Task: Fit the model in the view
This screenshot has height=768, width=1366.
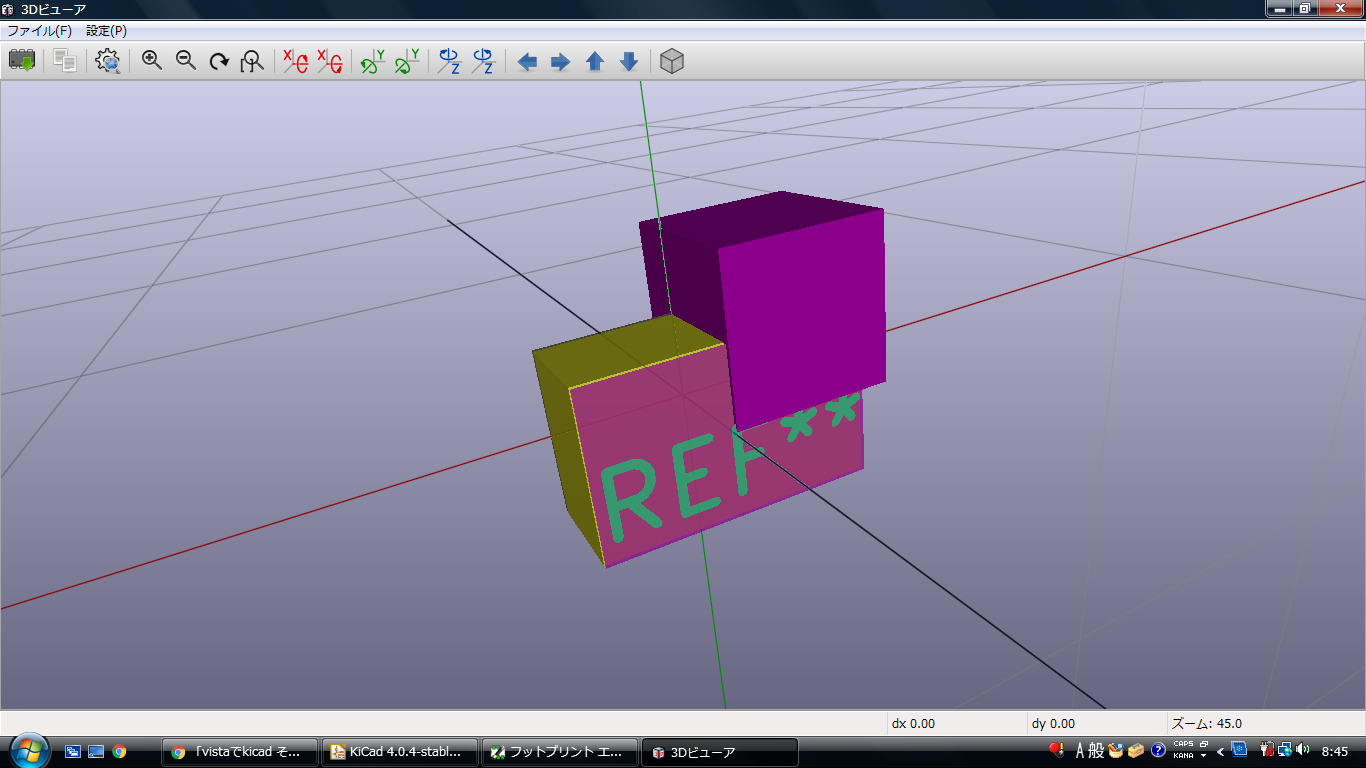Action: tap(252, 62)
